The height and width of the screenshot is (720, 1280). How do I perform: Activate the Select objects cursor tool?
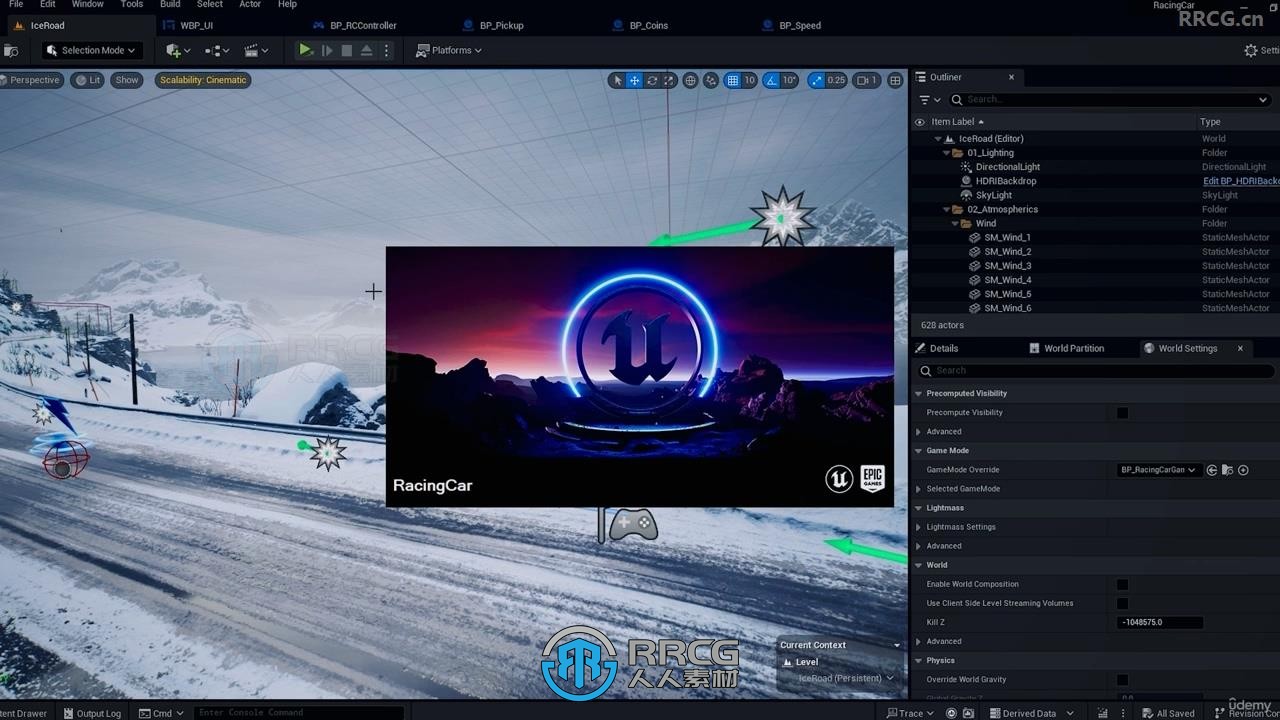coord(617,80)
